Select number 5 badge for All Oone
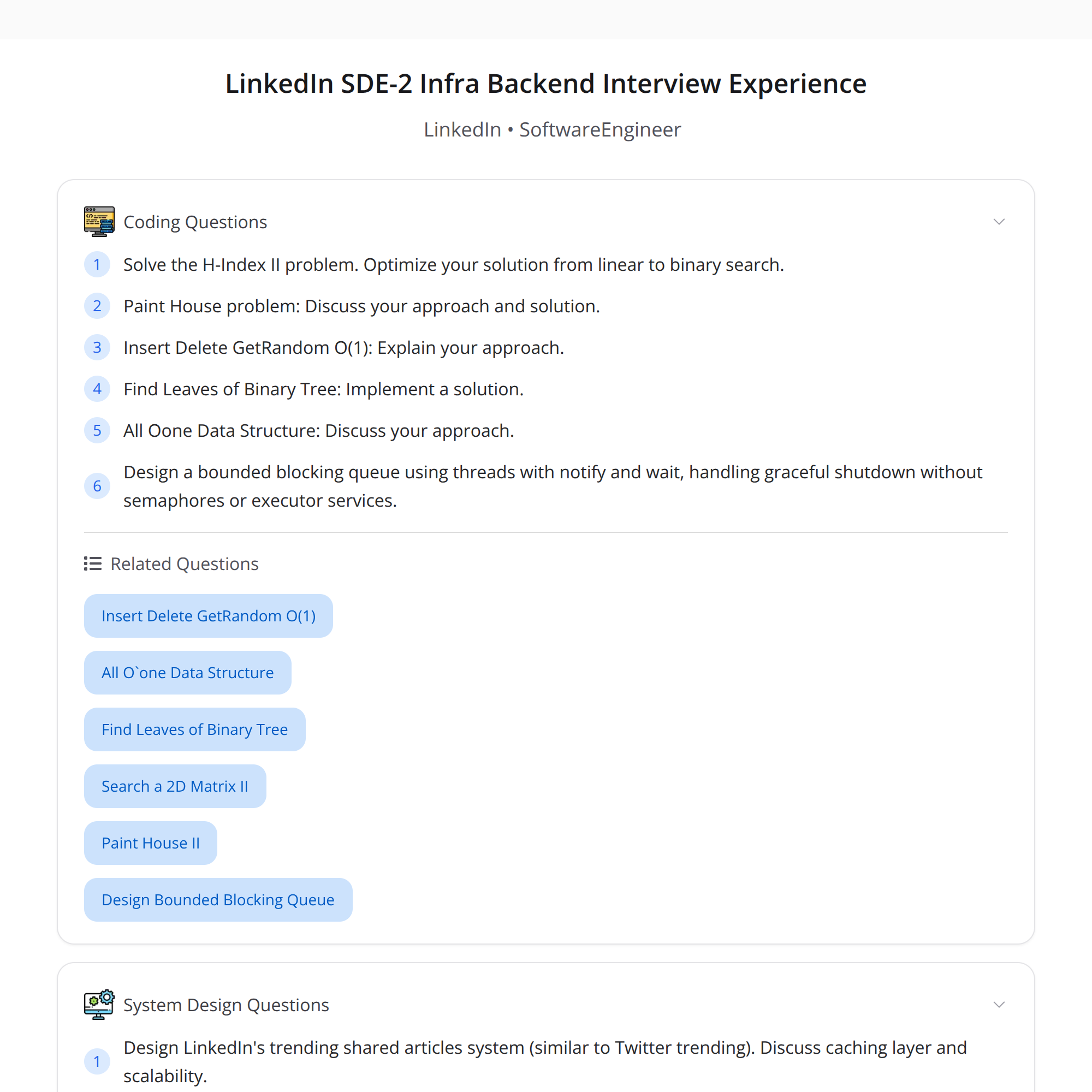Viewport: 1092px width, 1092px height. [x=97, y=431]
